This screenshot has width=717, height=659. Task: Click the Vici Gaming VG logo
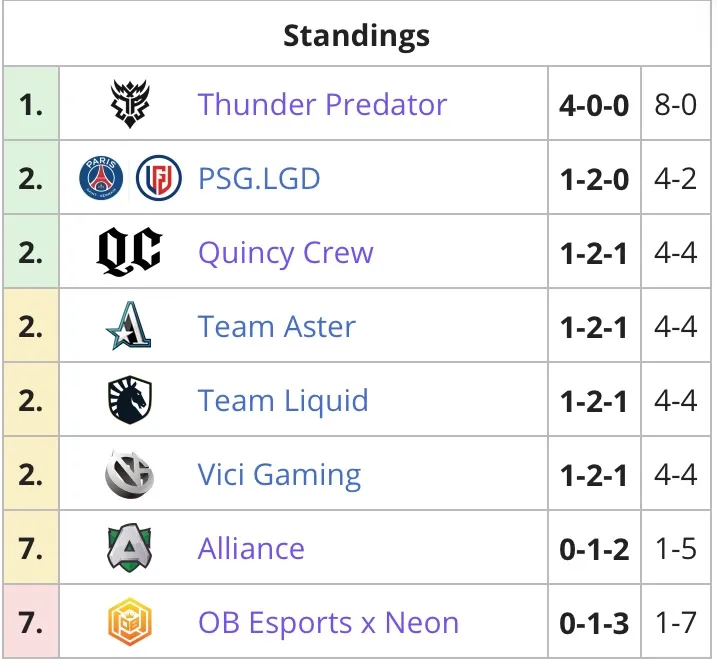(129, 474)
